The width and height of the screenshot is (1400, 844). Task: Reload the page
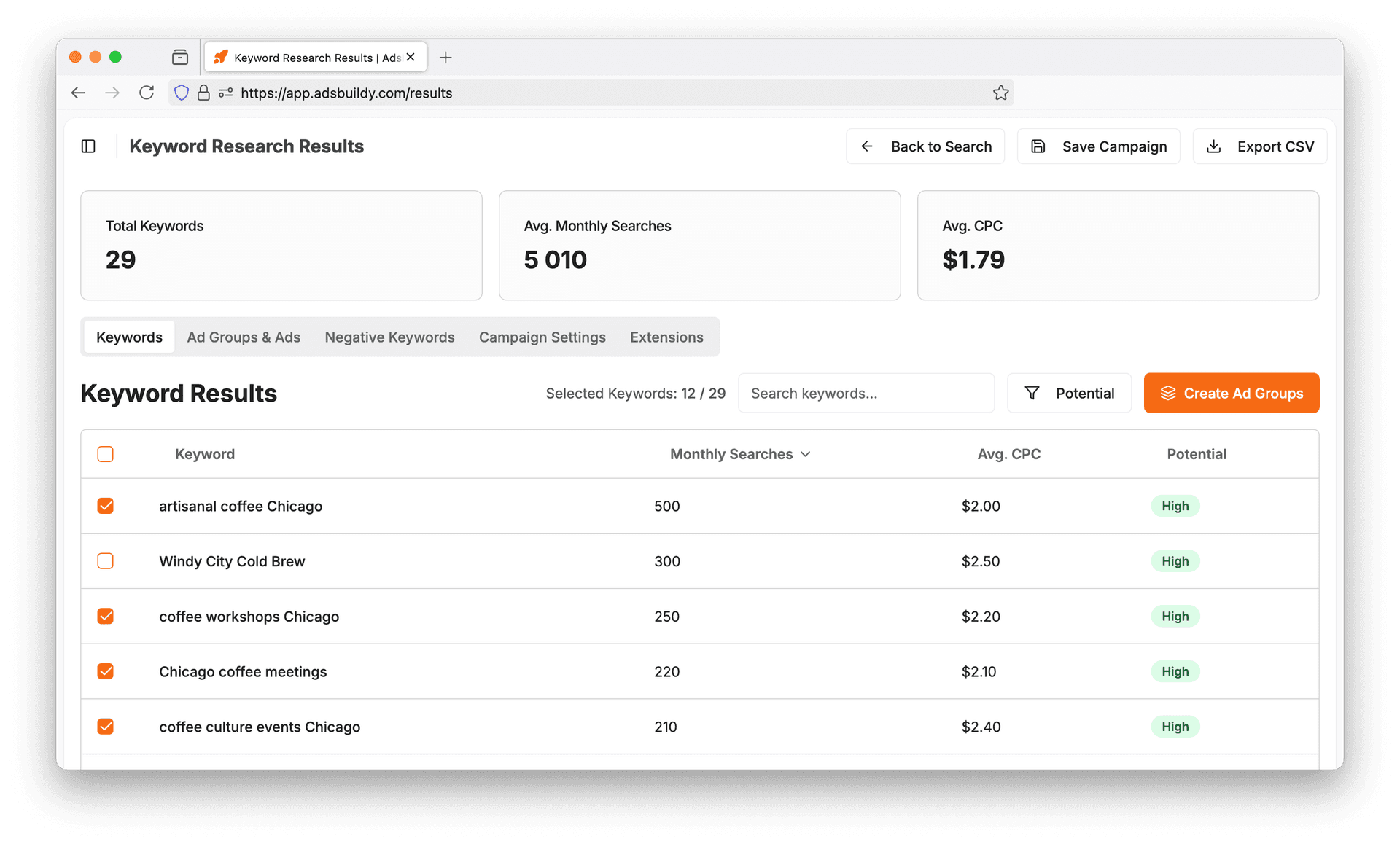(x=147, y=93)
